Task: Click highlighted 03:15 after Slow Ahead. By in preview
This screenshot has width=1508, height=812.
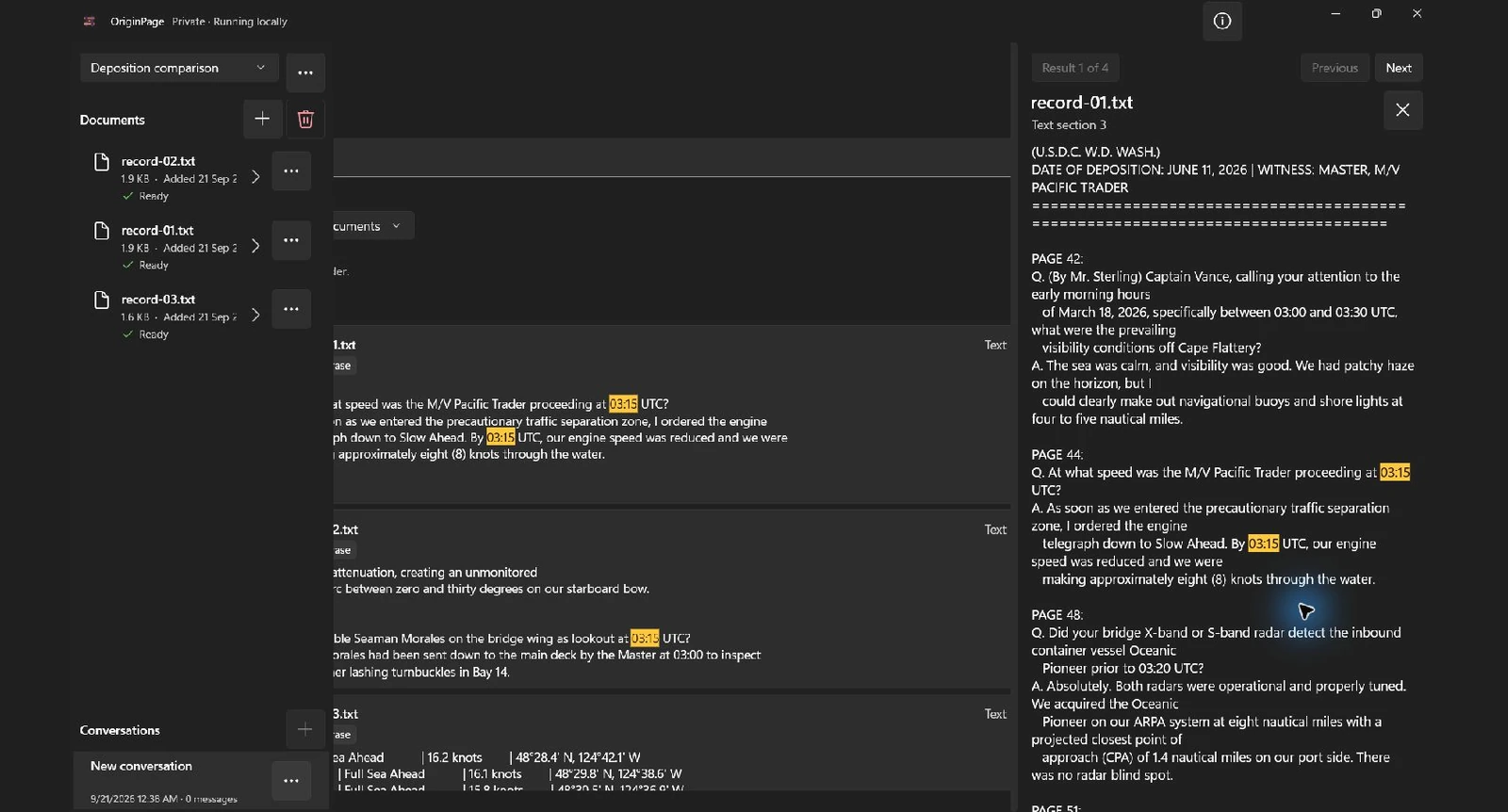Action: [1263, 544]
